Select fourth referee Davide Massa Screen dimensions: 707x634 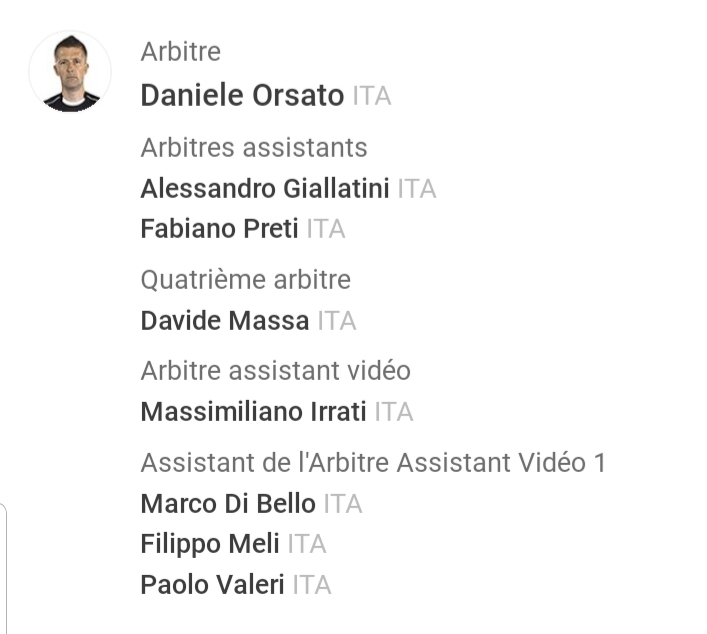coord(224,321)
